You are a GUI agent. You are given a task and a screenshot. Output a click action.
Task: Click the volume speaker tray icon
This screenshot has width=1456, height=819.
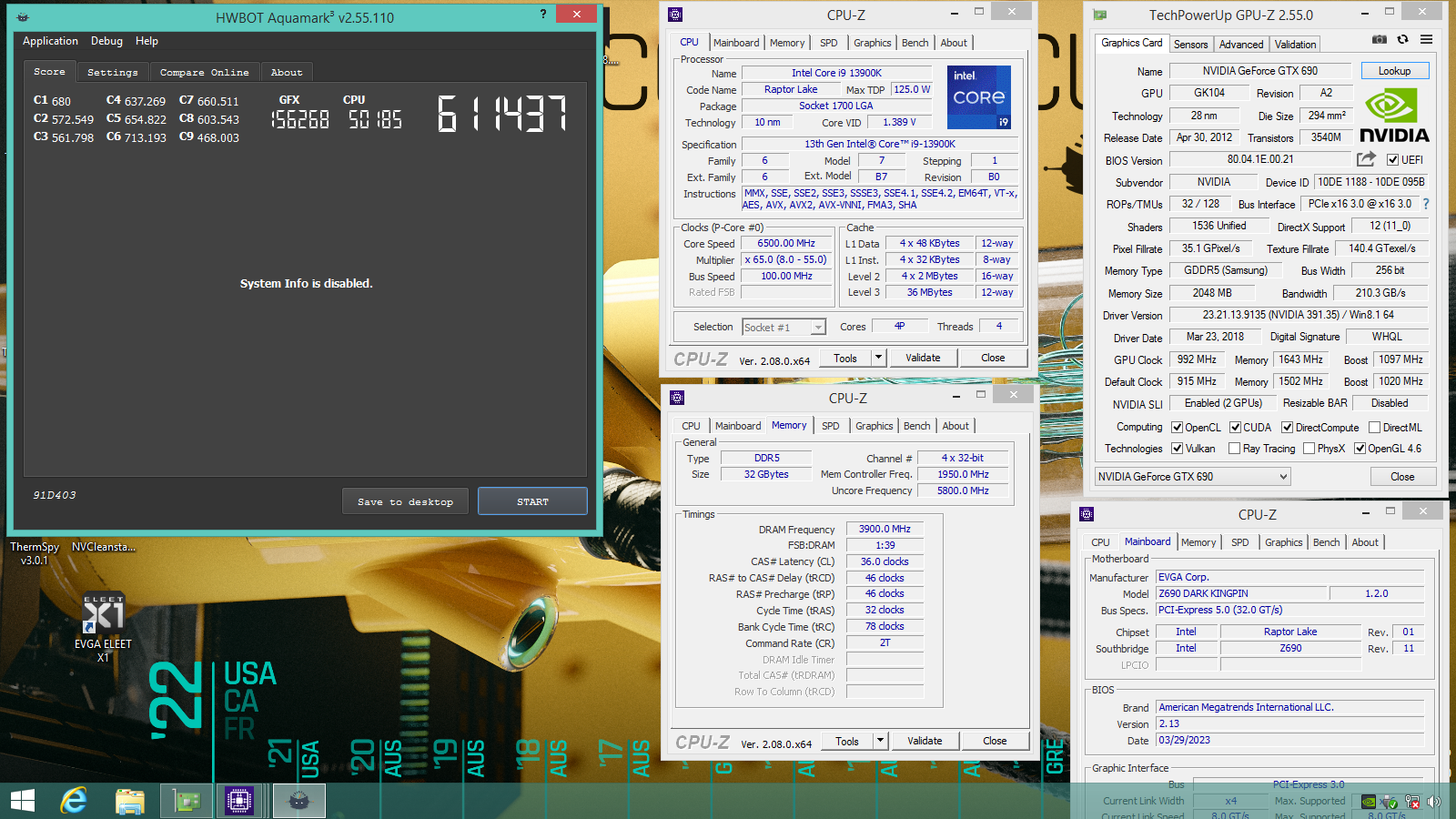point(1434,802)
